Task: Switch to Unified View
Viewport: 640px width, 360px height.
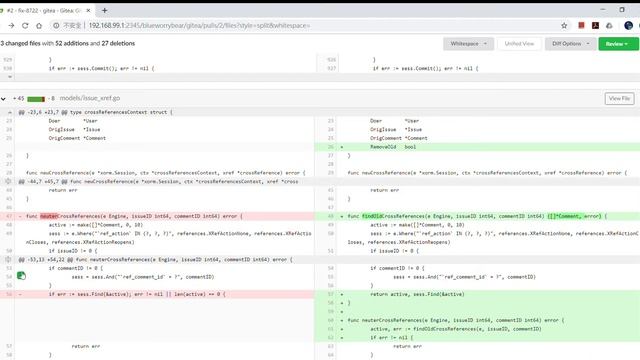Action: pos(519,44)
